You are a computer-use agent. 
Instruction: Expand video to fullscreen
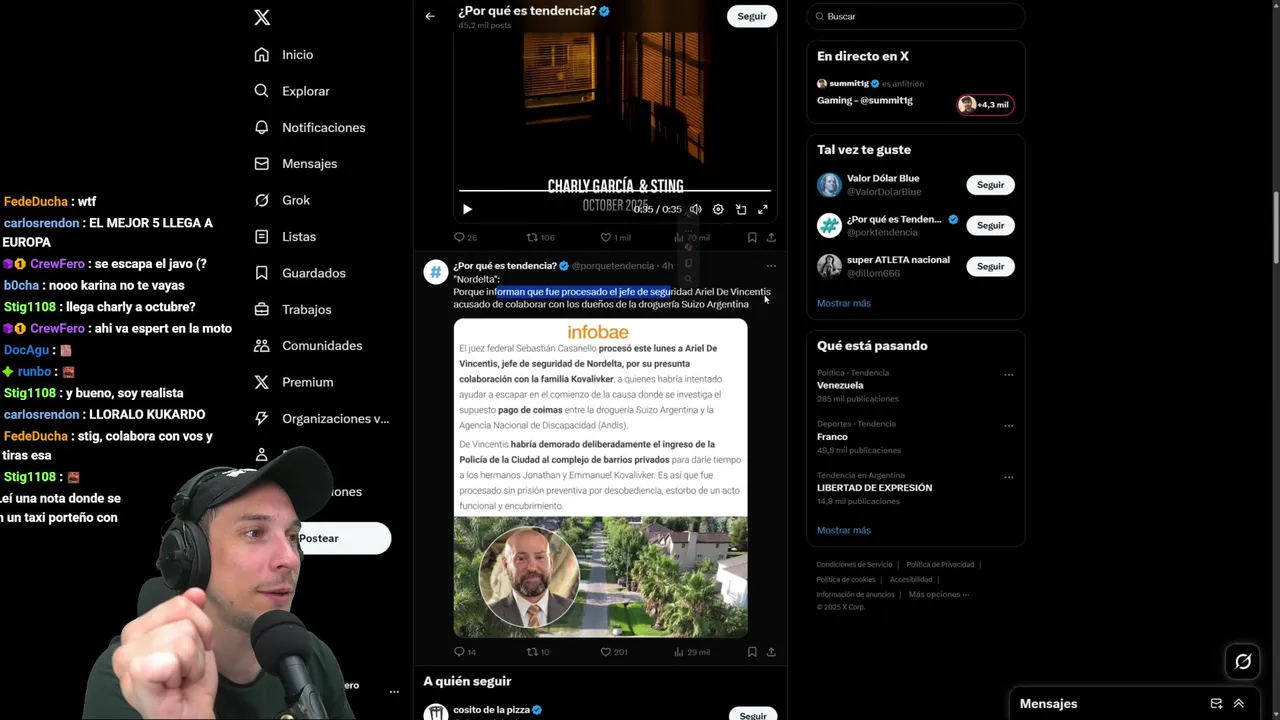(x=763, y=210)
